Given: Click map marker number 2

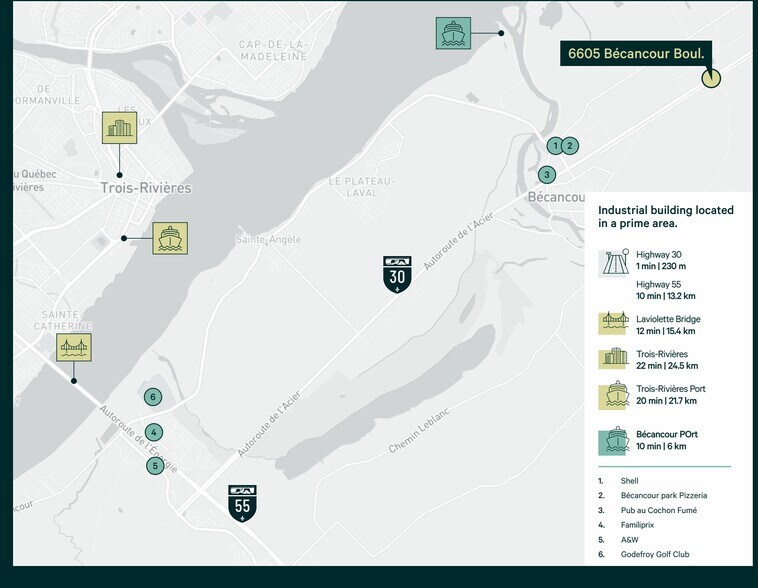Looking at the screenshot, I should coord(570,146).
